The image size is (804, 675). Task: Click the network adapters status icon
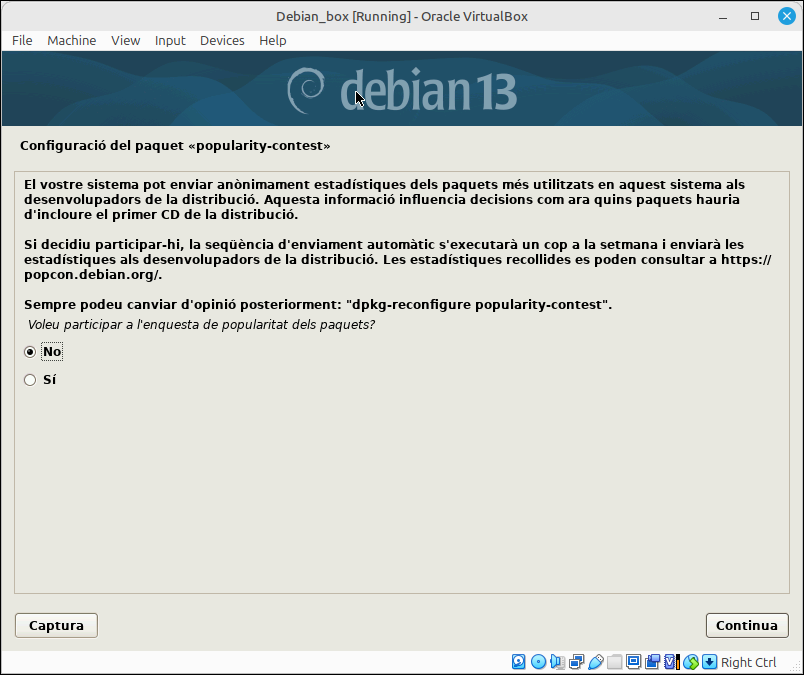[576, 662]
